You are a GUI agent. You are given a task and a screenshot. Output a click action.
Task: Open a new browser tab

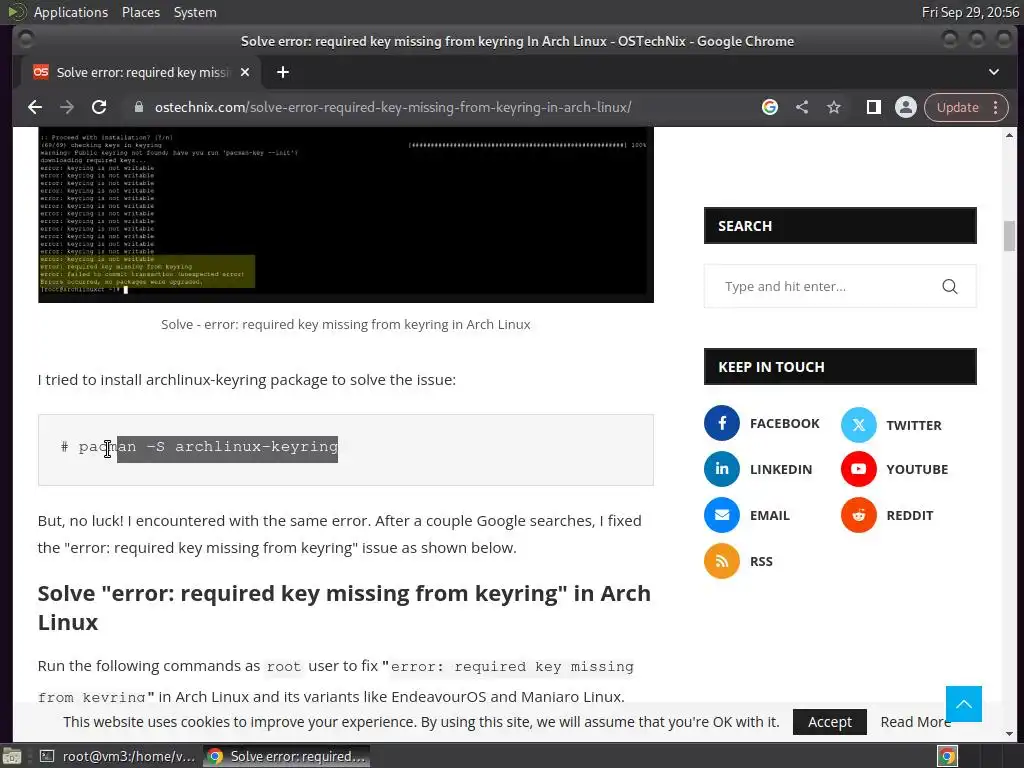283,72
